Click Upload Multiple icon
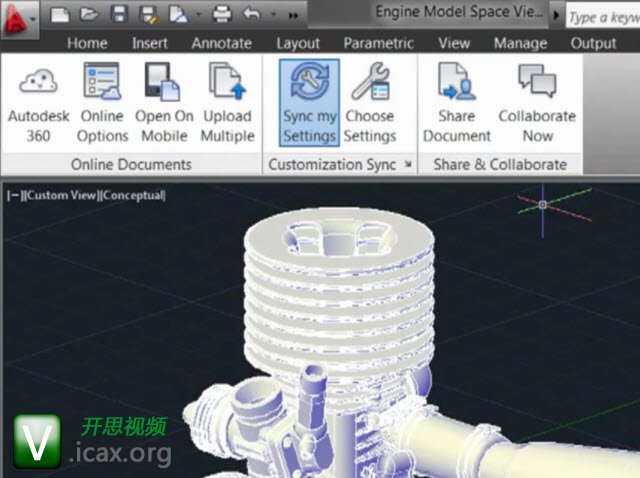 [x=227, y=102]
